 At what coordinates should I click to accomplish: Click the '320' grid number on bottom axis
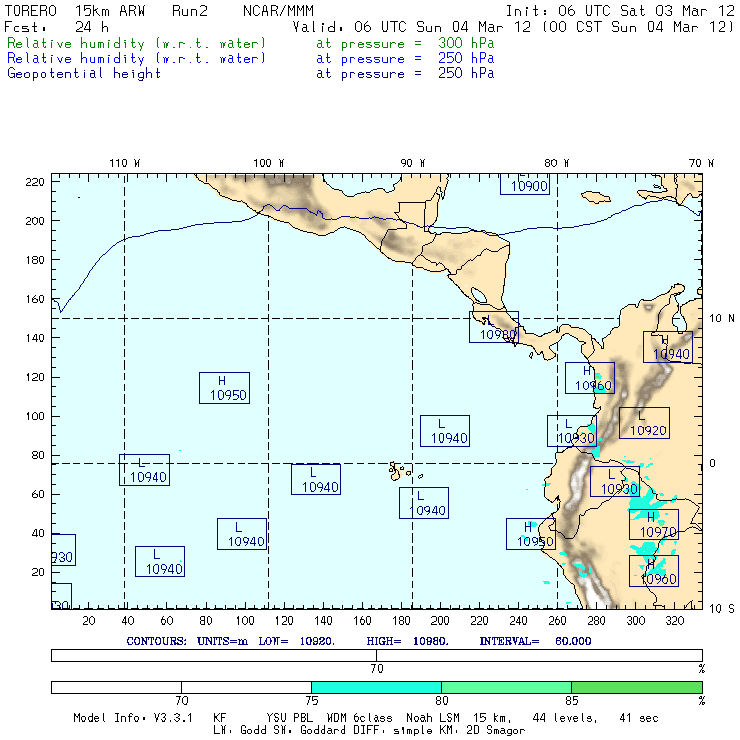(x=674, y=621)
